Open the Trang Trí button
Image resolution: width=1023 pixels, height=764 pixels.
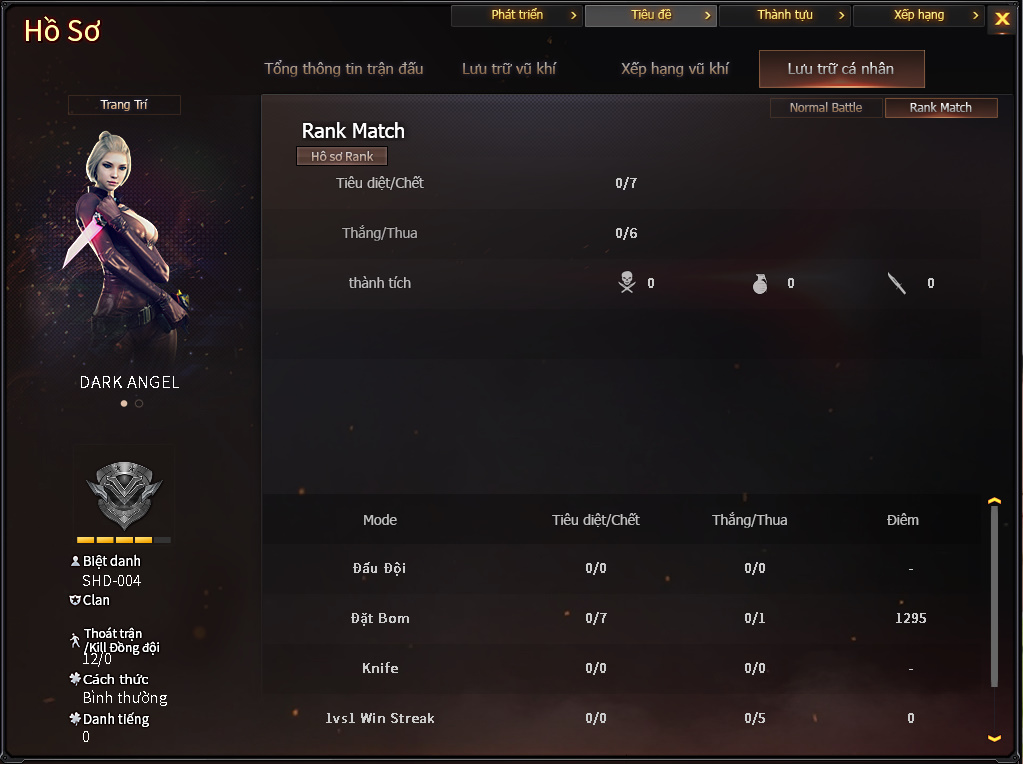[x=124, y=104]
